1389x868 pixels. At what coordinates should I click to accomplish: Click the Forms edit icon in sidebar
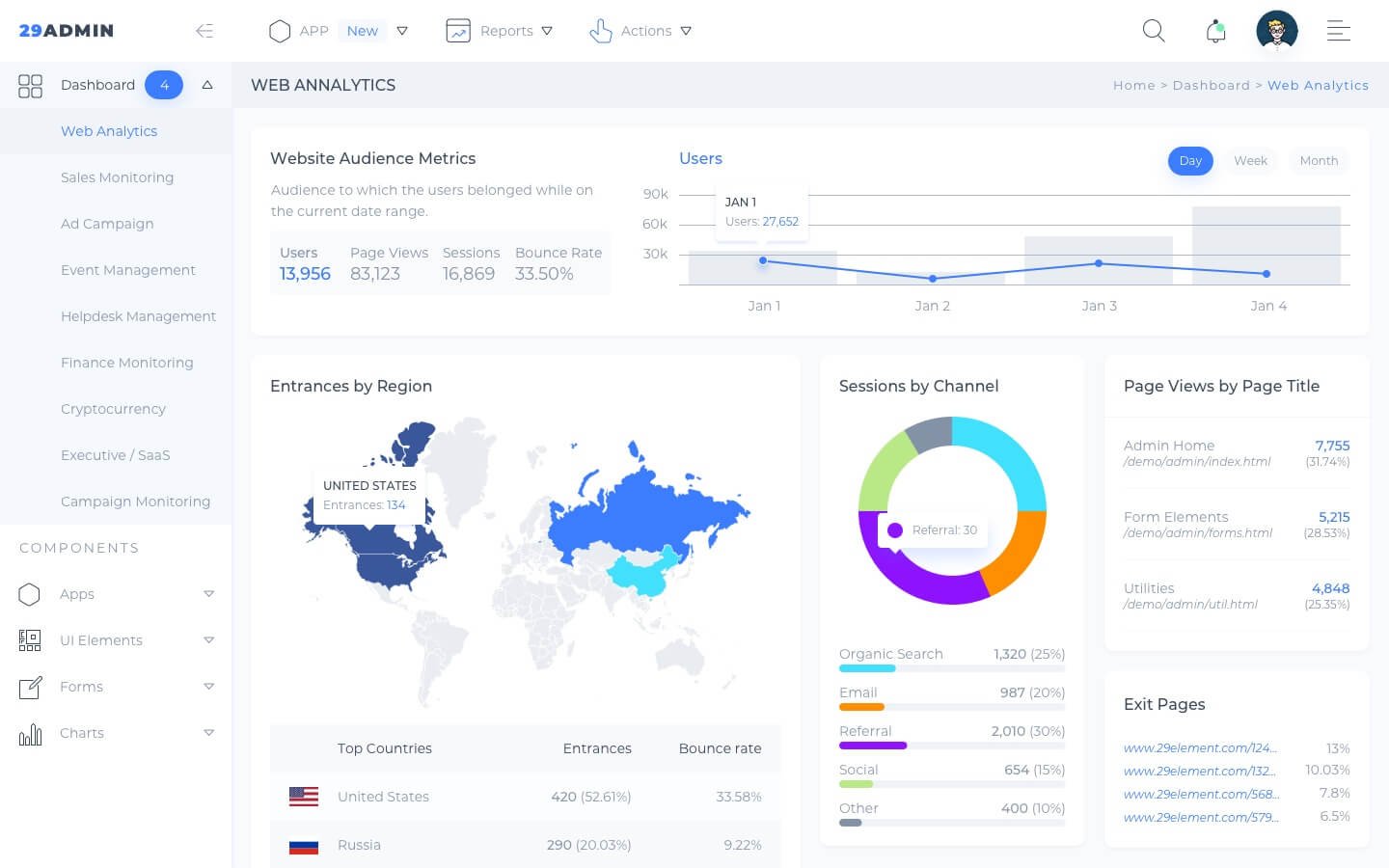pos(30,687)
